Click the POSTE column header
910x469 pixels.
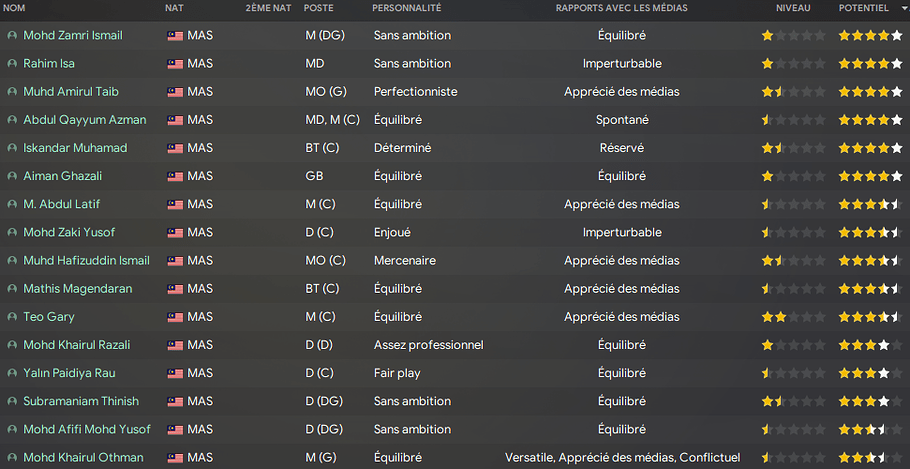[x=319, y=8]
